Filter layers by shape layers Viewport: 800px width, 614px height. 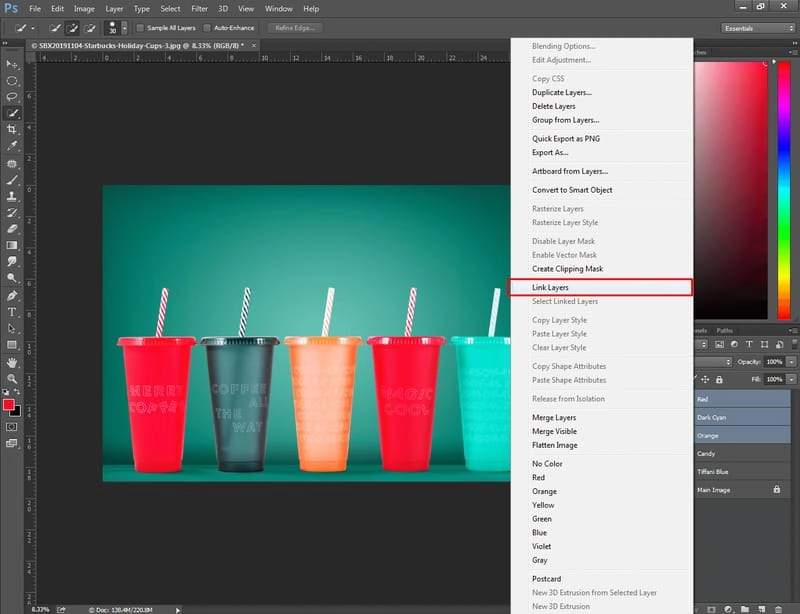pyautogui.click(x=764, y=345)
